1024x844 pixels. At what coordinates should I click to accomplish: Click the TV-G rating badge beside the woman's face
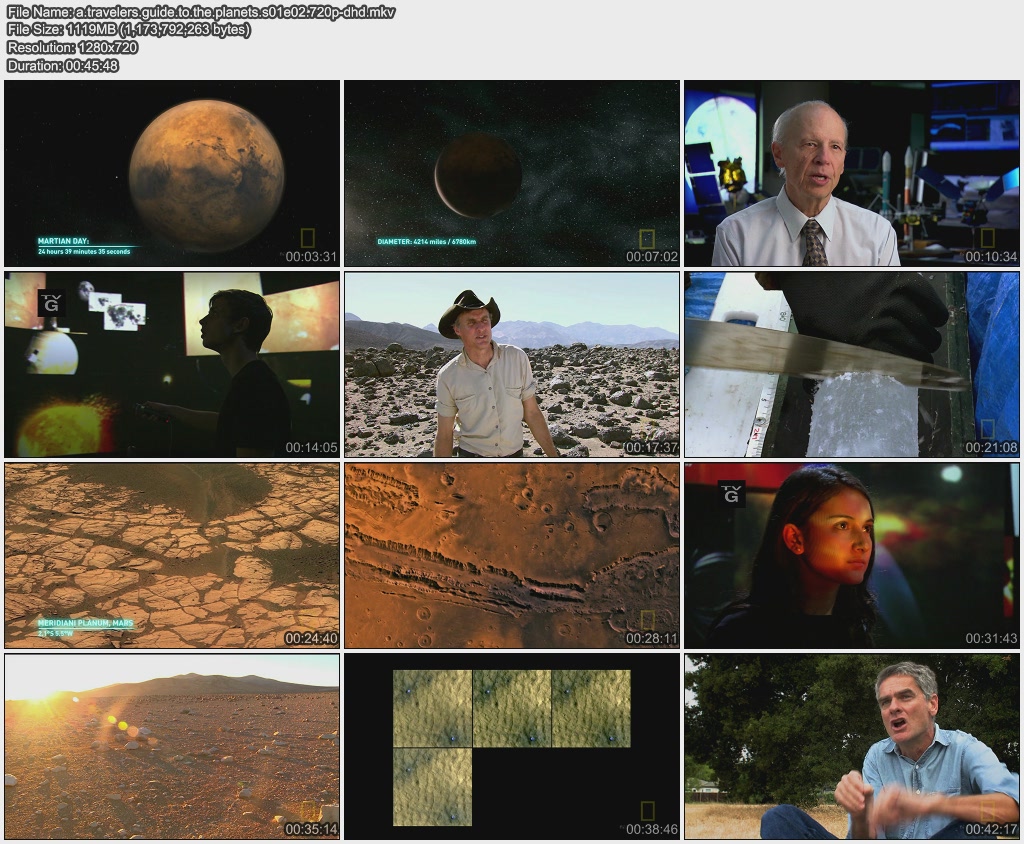[731, 492]
